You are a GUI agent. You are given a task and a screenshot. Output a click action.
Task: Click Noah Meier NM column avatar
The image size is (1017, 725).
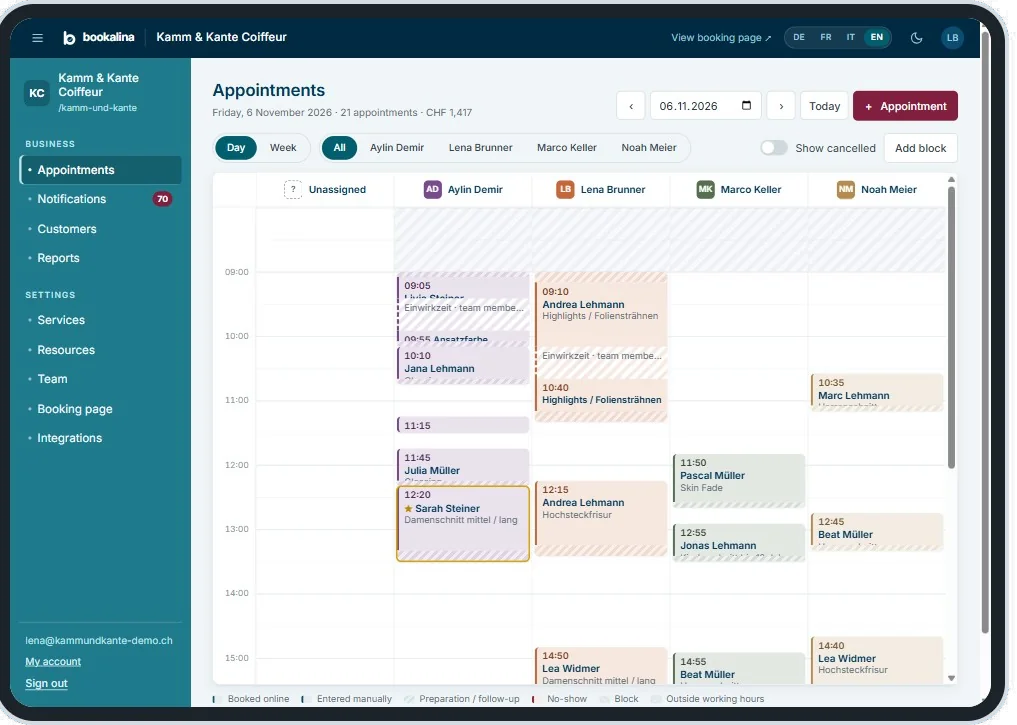click(x=846, y=189)
